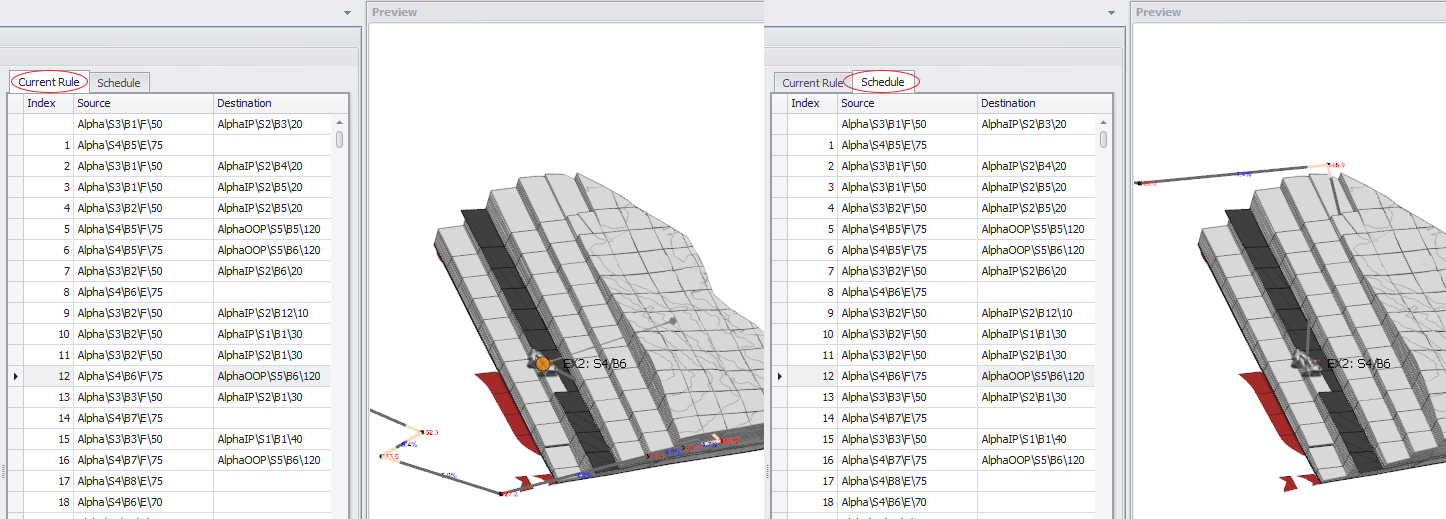Click row 12 pointer arrow in left table
This screenshot has height=519, width=1446.
tap(14, 376)
